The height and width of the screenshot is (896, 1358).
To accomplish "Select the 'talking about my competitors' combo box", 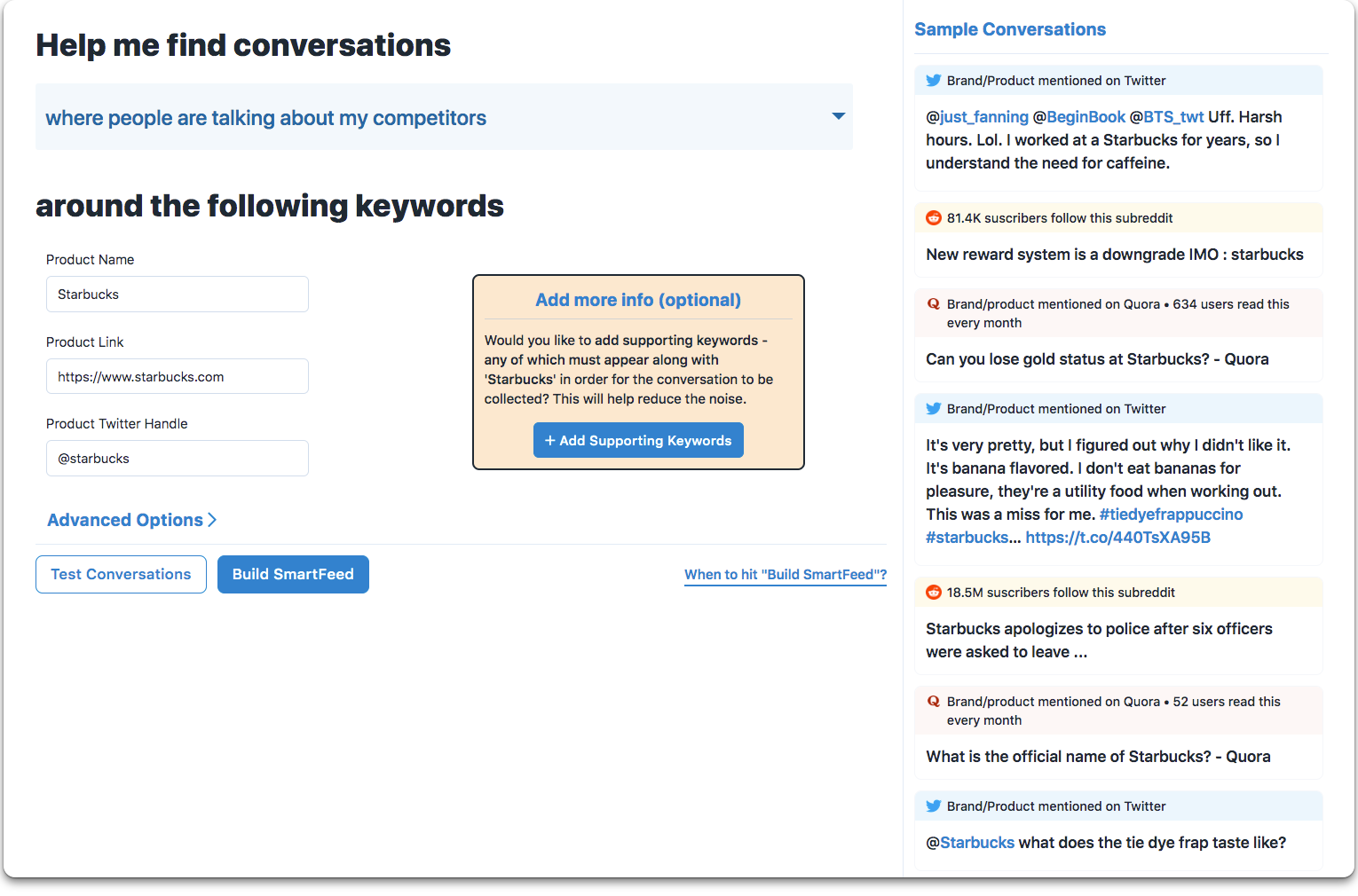I will 444,117.
